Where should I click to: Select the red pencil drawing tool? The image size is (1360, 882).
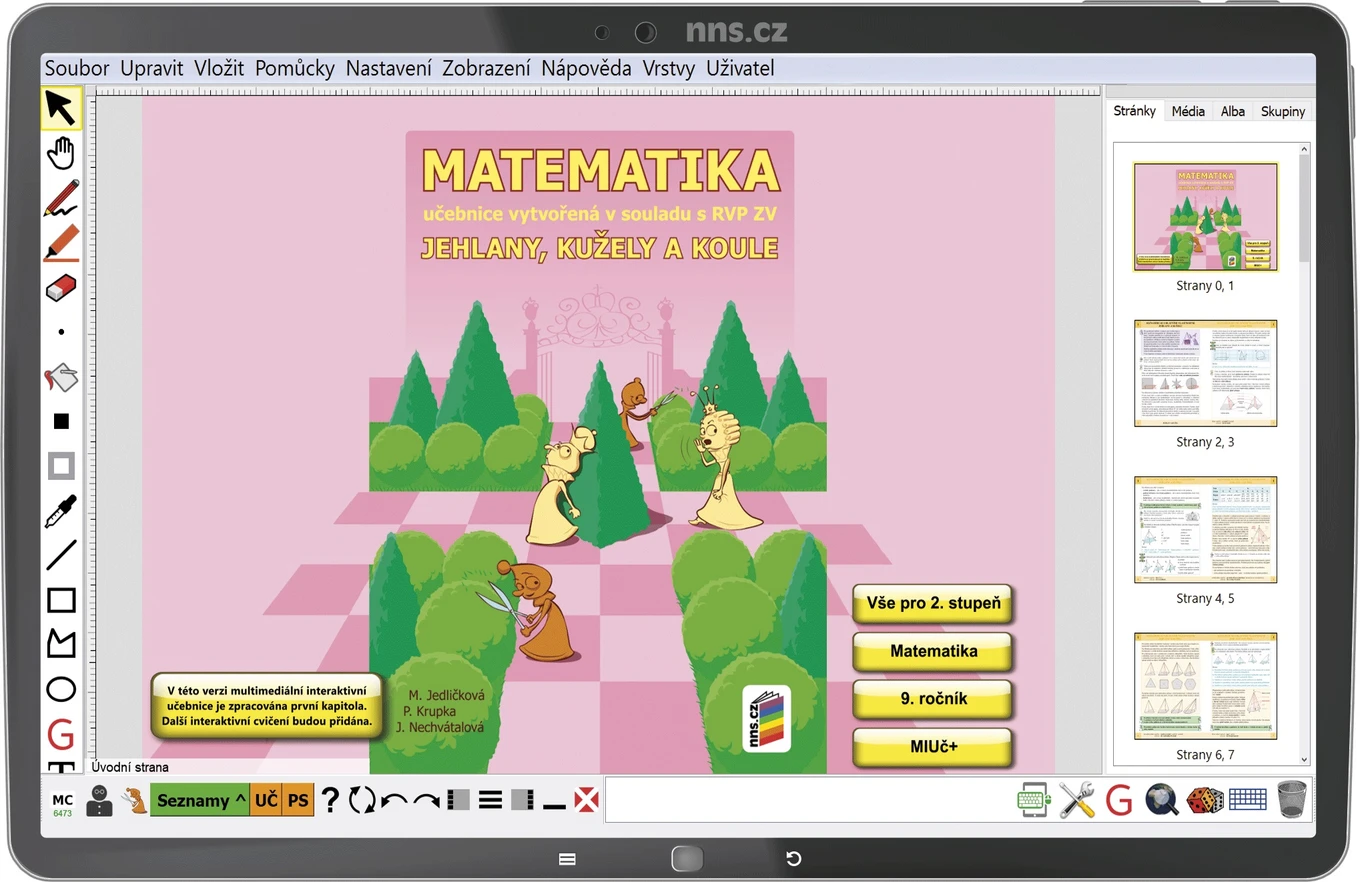click(61, 198)
